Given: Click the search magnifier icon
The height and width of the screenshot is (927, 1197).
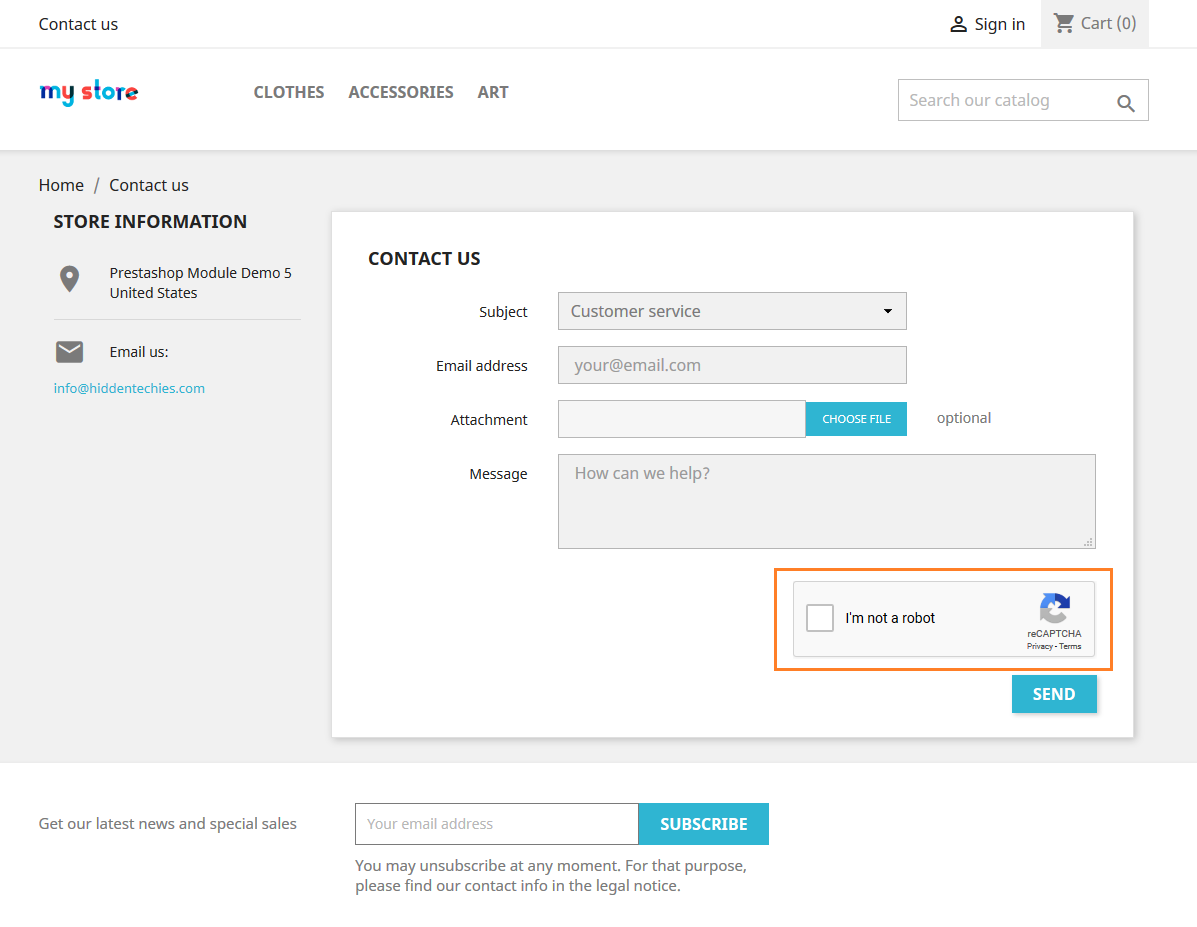Looking at the screenshot, I should (1126, 103).
